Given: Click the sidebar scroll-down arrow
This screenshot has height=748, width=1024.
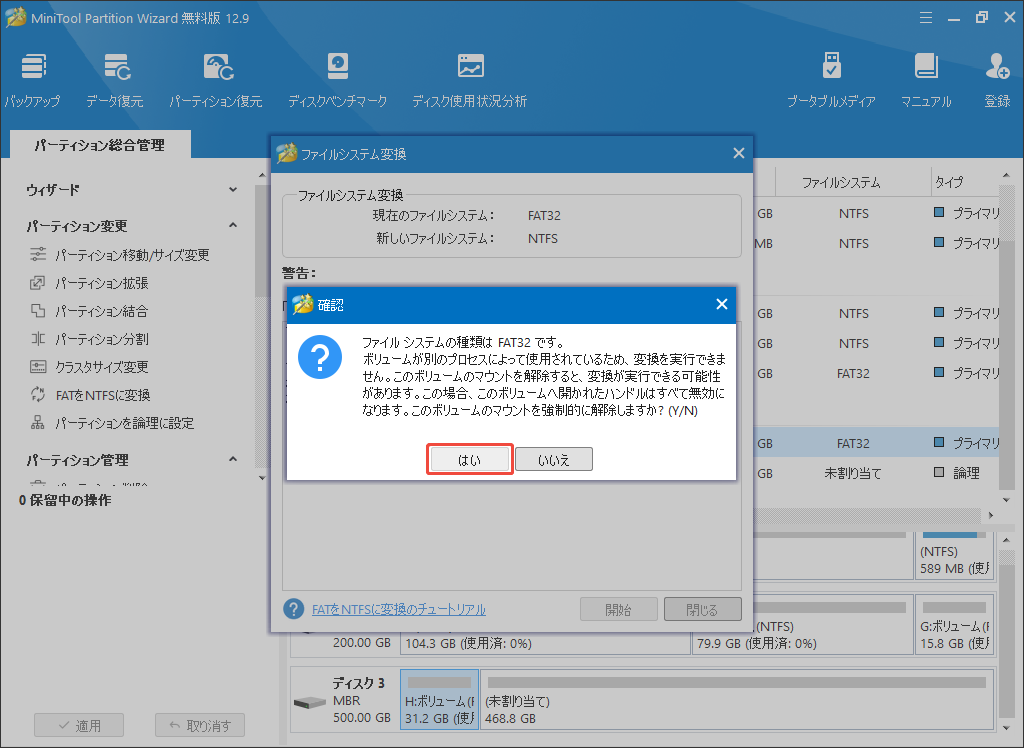Looking at the screenshot, I should tap(262, 478).
